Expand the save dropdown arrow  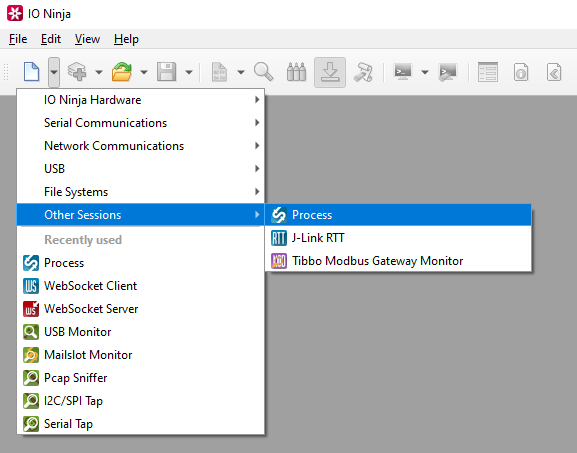point(189,72)
